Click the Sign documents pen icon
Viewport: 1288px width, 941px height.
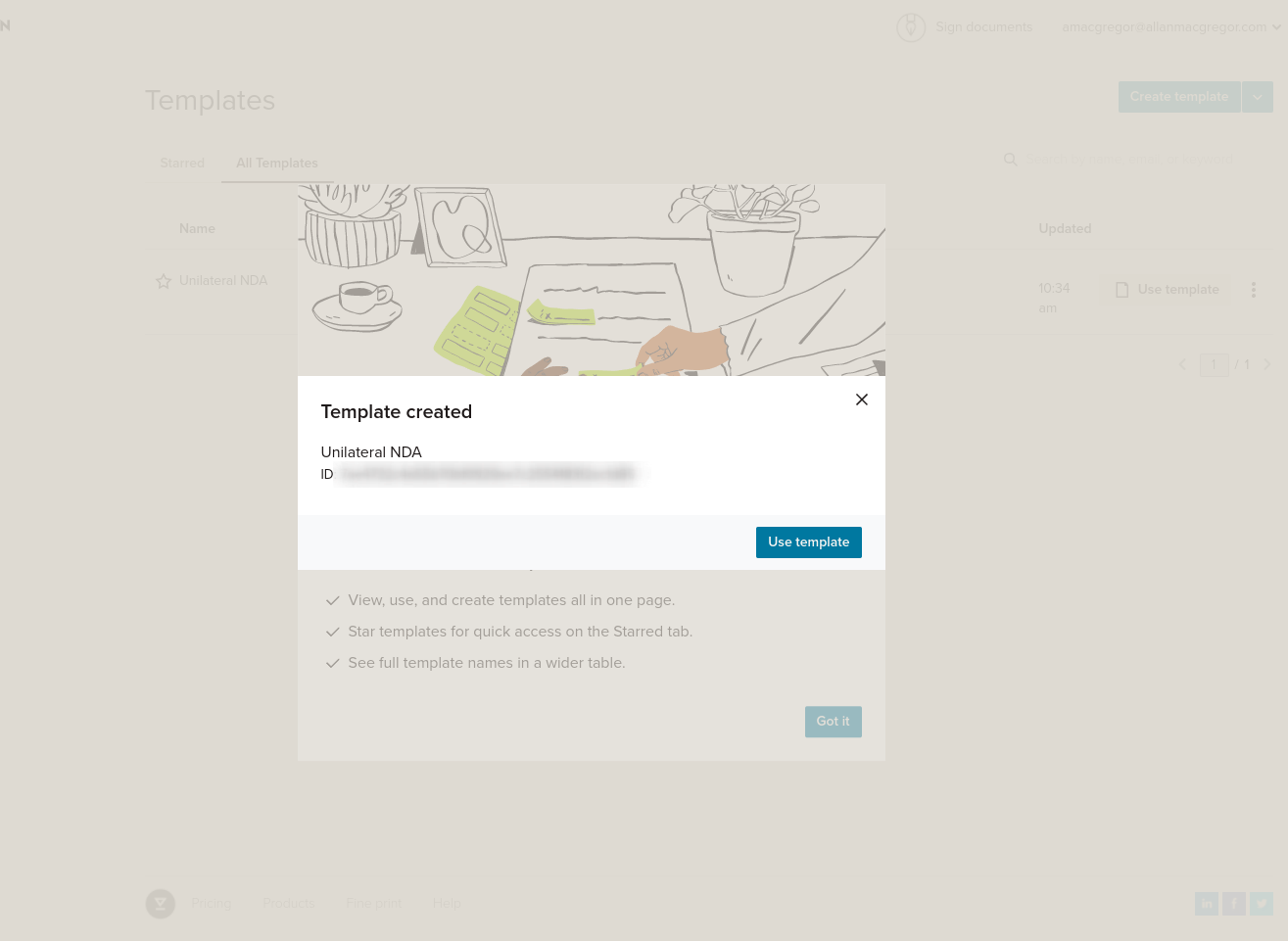pos(911,27)
